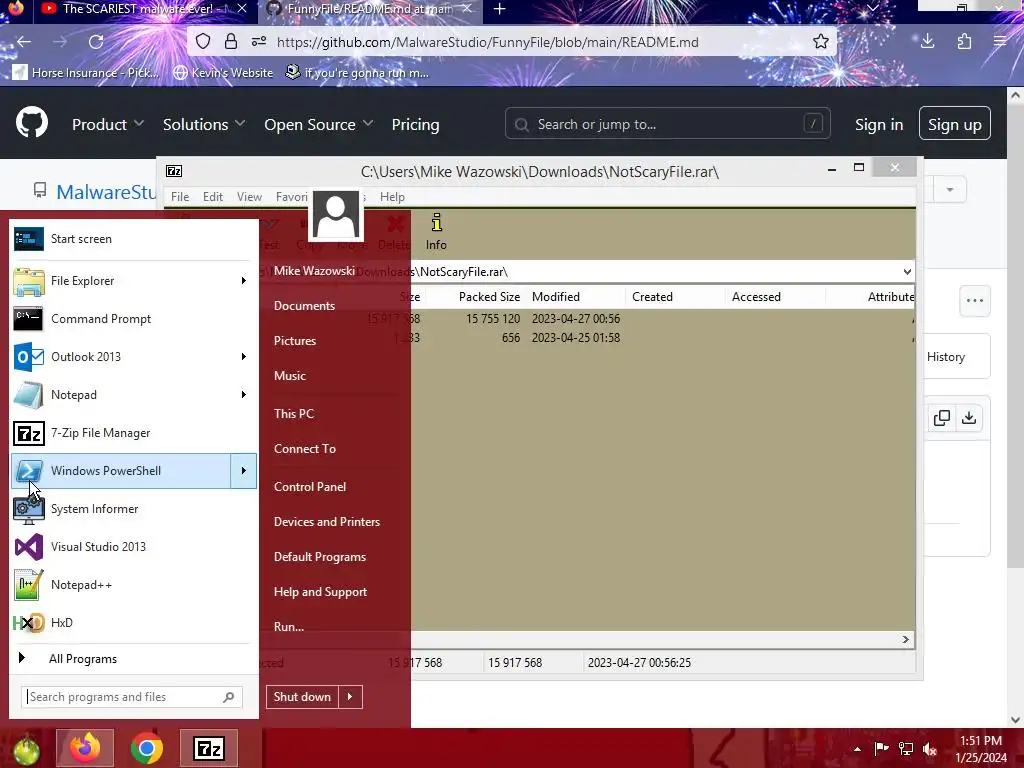Image resolution: width=1024 pixels, height=768 pixels.
Task: Click the user account picture
Action: (336, 215)
